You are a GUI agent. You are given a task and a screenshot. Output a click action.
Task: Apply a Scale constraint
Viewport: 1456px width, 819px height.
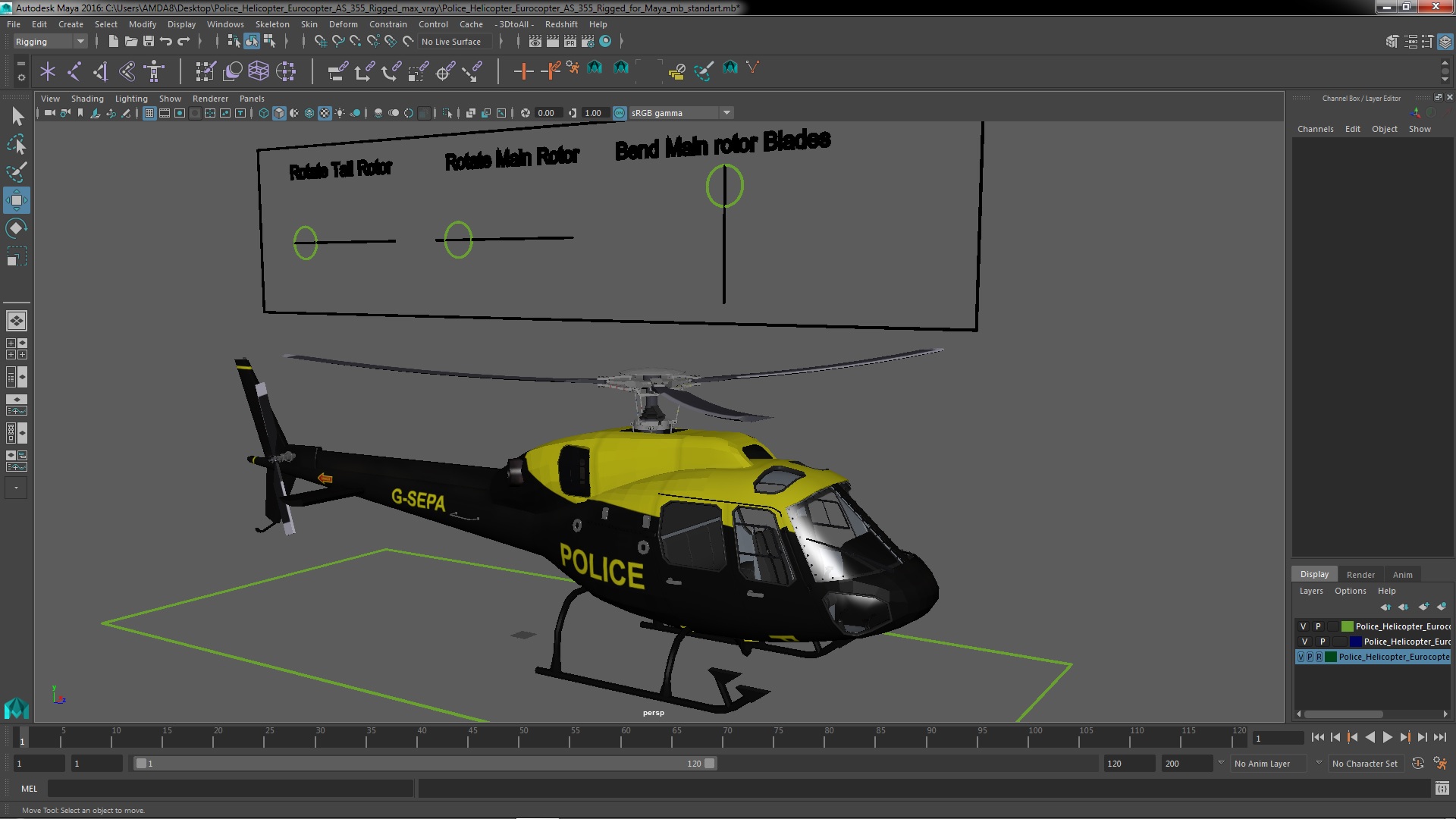tap(418, 71)
